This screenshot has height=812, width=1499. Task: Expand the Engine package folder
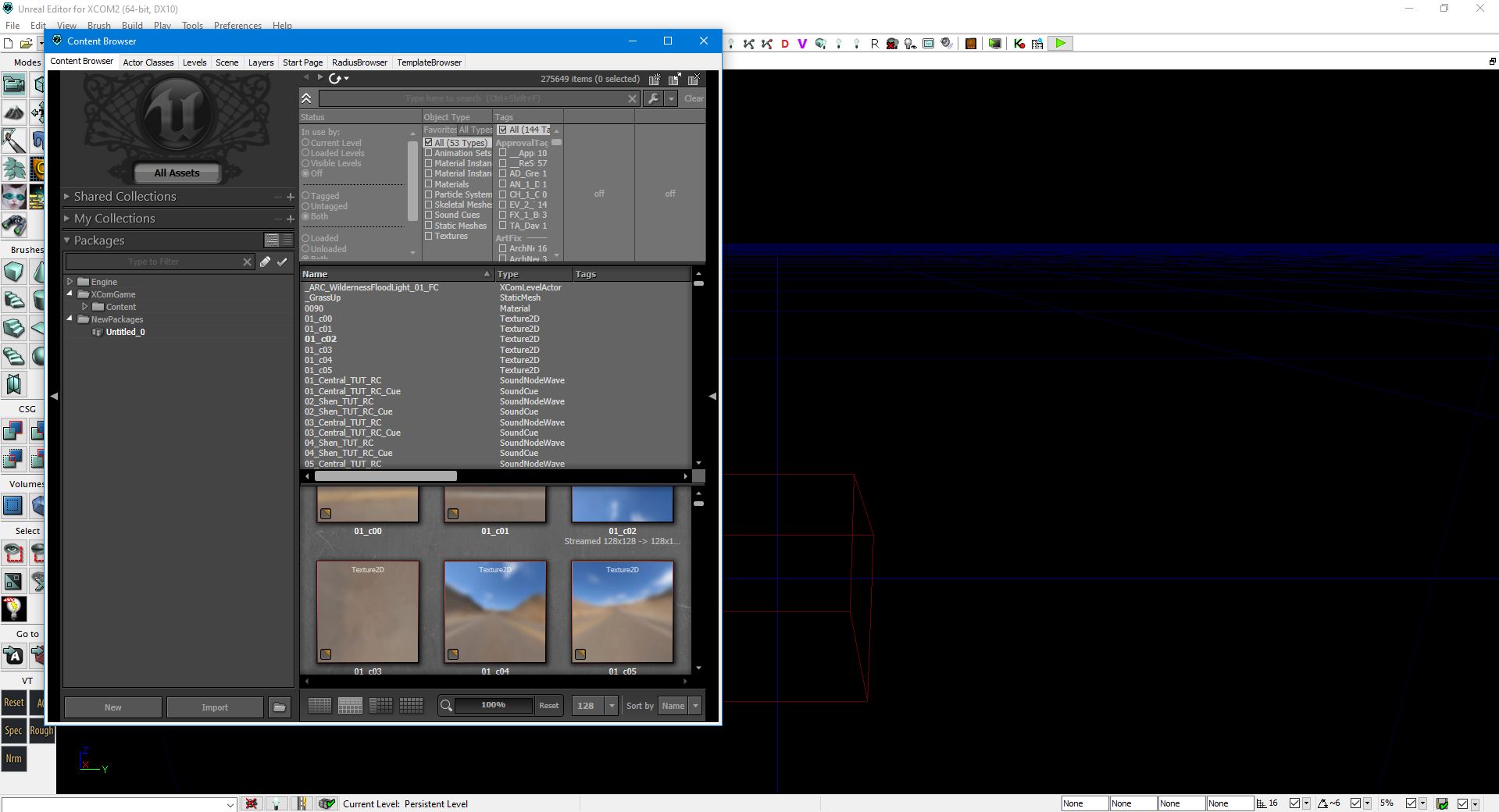70,282
